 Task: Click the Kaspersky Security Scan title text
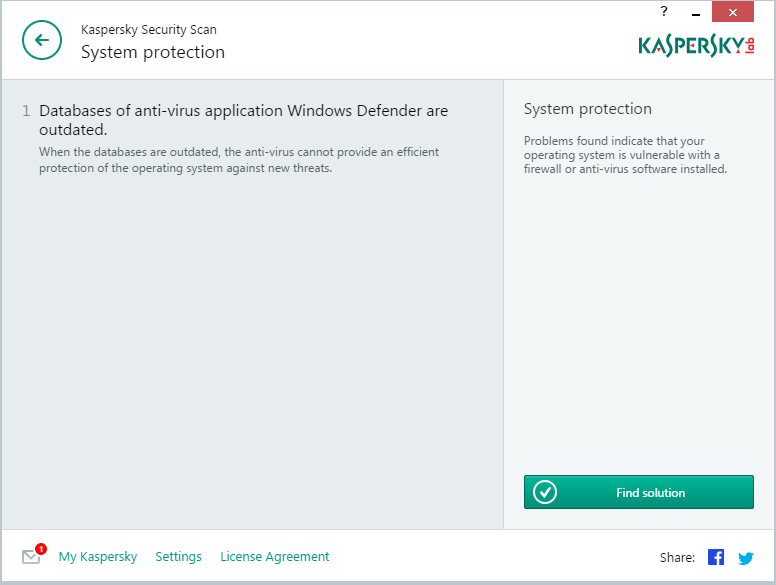148,30
